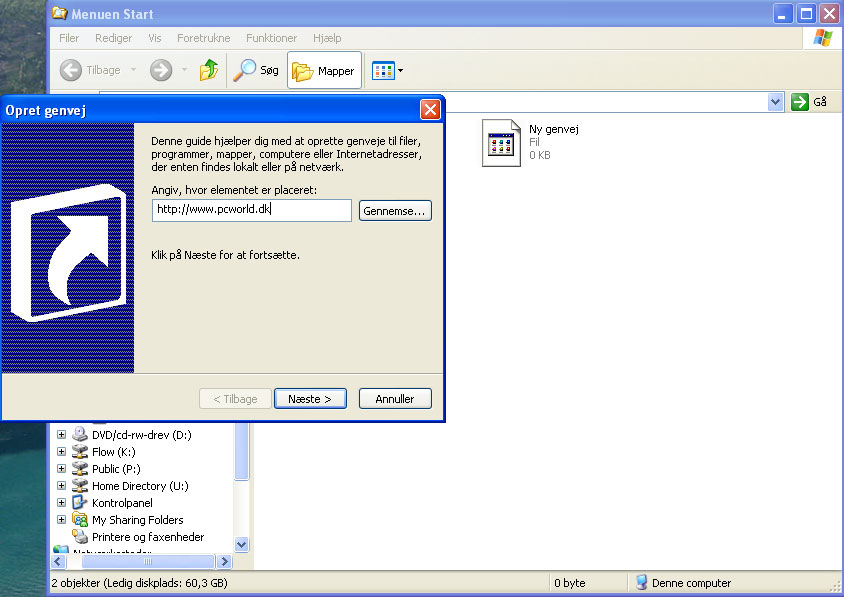Select the Ny genvej file icon
This screenshot has height=597, width=844.
[x=501, y=143]
